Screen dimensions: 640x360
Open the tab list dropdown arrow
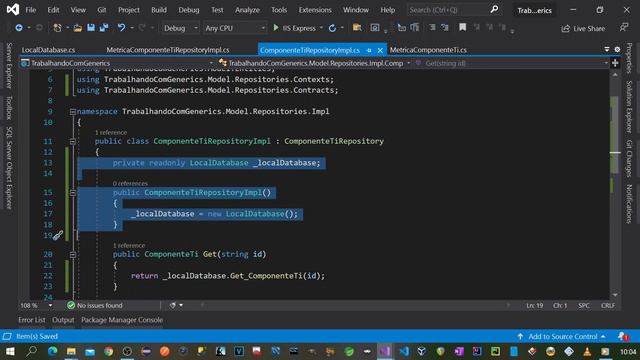tap(607, 49)
